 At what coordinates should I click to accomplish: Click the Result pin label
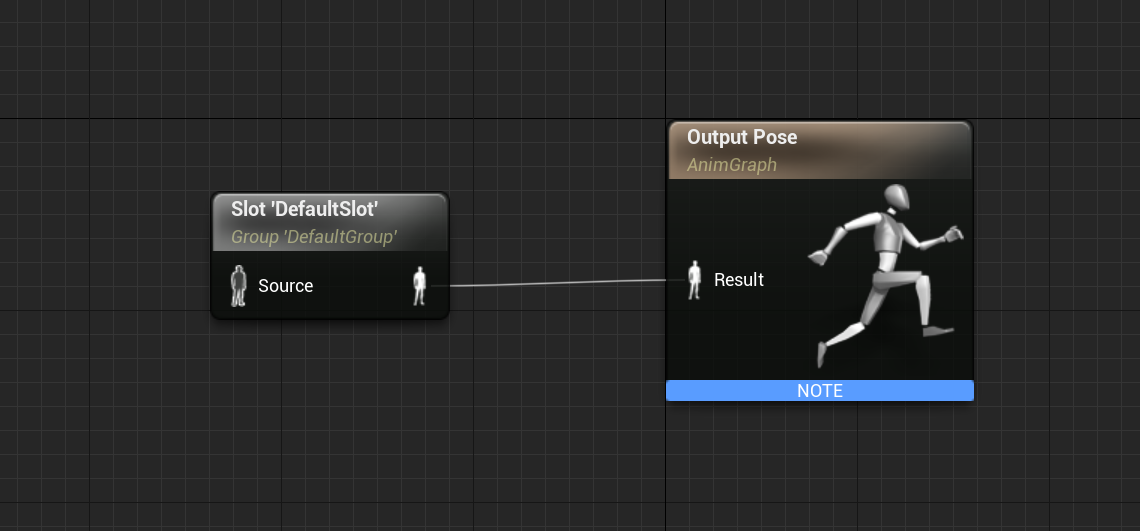point(739,280)
